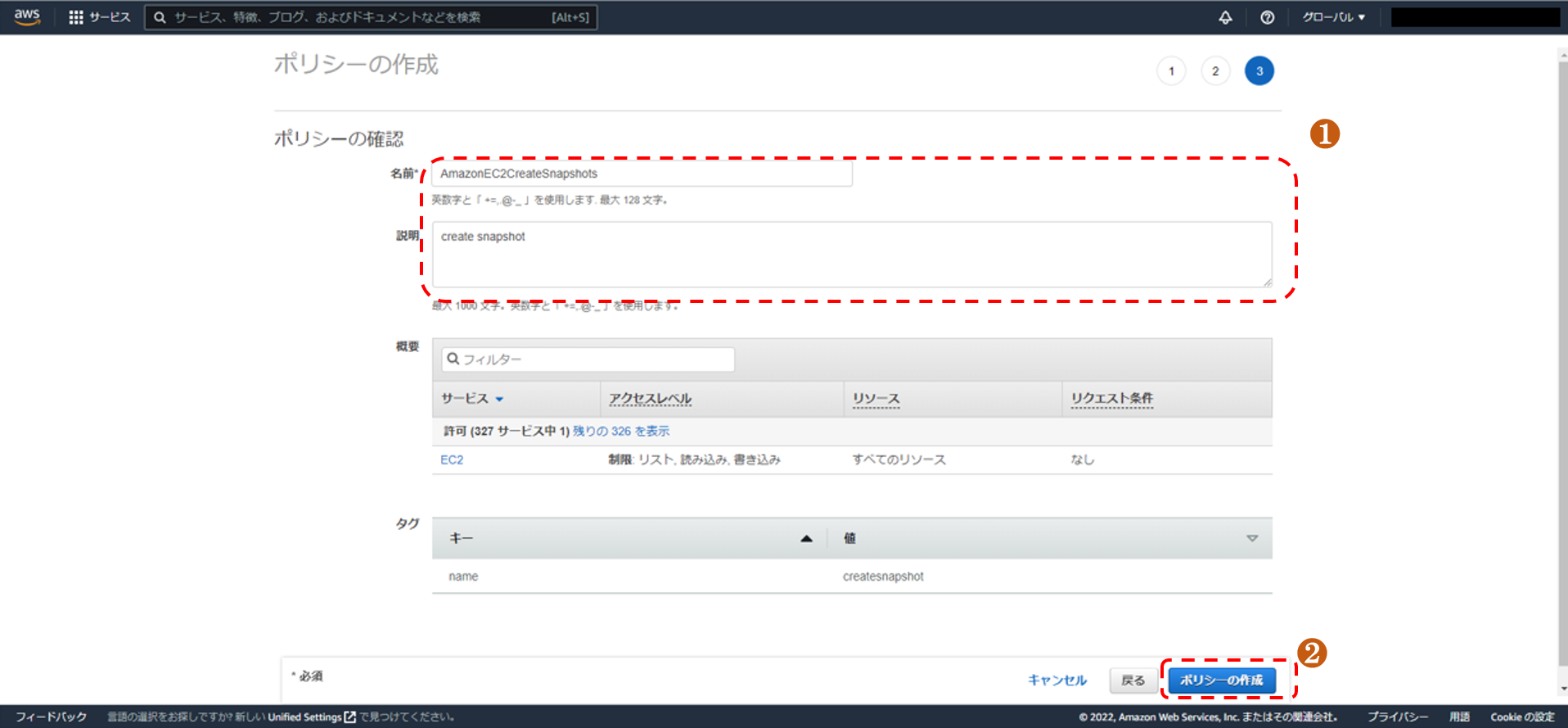Viewport: 1568px width, 728px height.
Task: Click the AWS logo home icon
Action: coord(27,17)
